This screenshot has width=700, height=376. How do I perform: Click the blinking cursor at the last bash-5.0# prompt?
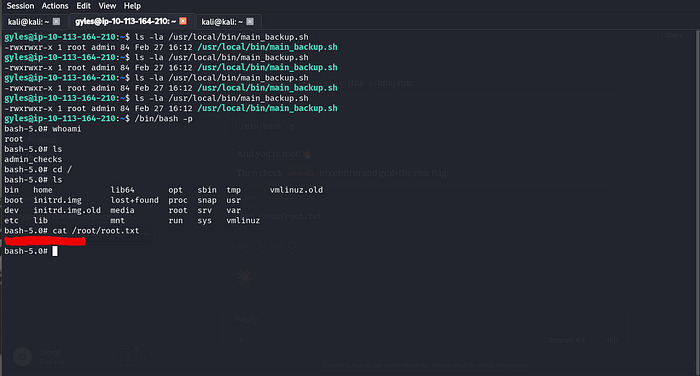(55, 251)
